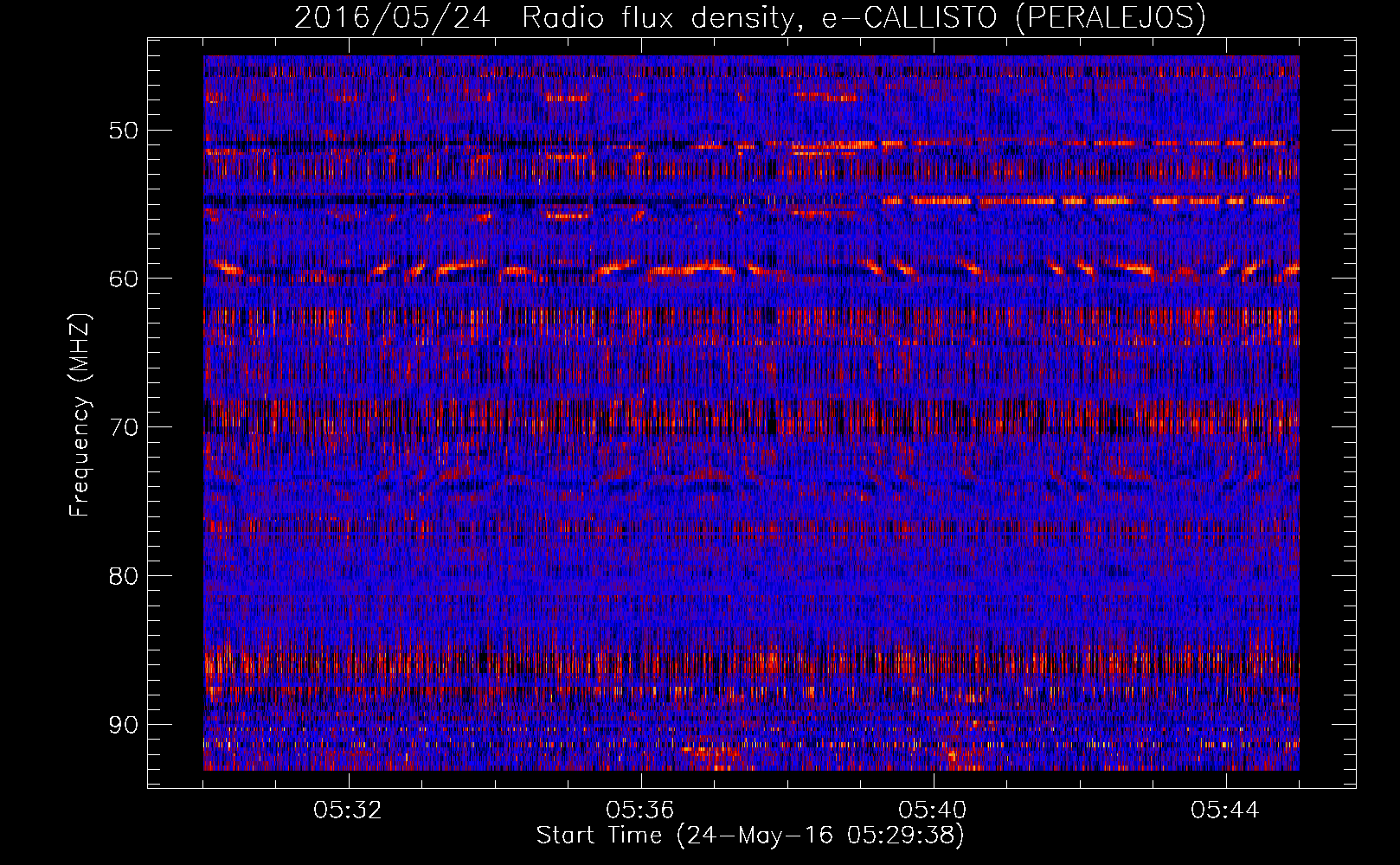Click the 05:36 time tick label
The width and height of the screenshot is (1400, 865).
pos(640,811)
